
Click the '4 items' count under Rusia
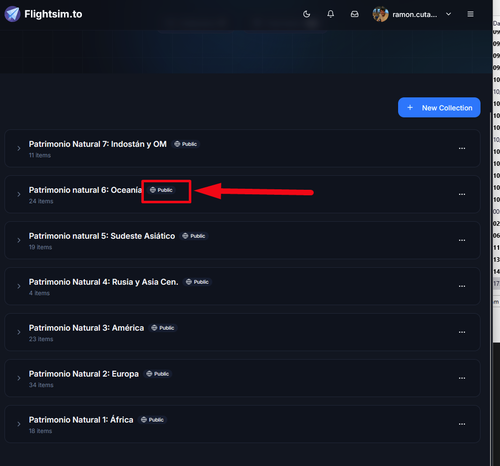click(39, 293)
